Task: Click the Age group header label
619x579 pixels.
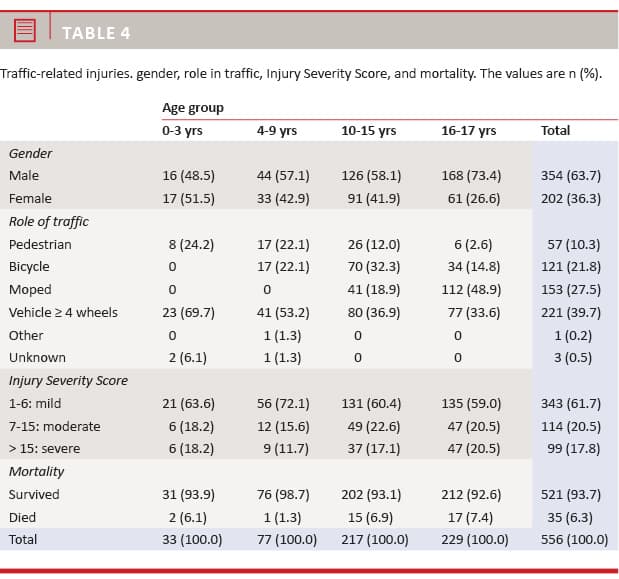Action: point(192,107)
